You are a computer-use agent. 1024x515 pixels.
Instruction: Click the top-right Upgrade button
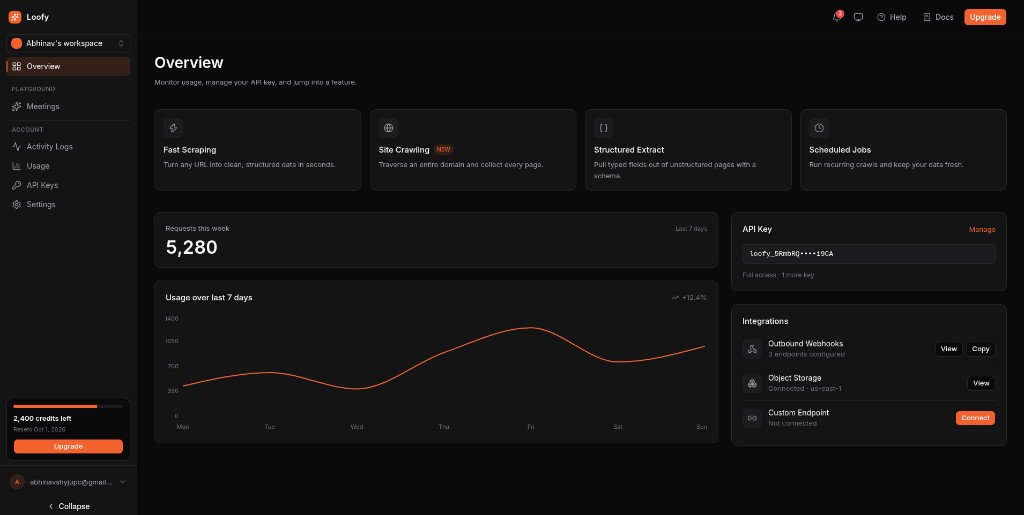tap(985, 18)
